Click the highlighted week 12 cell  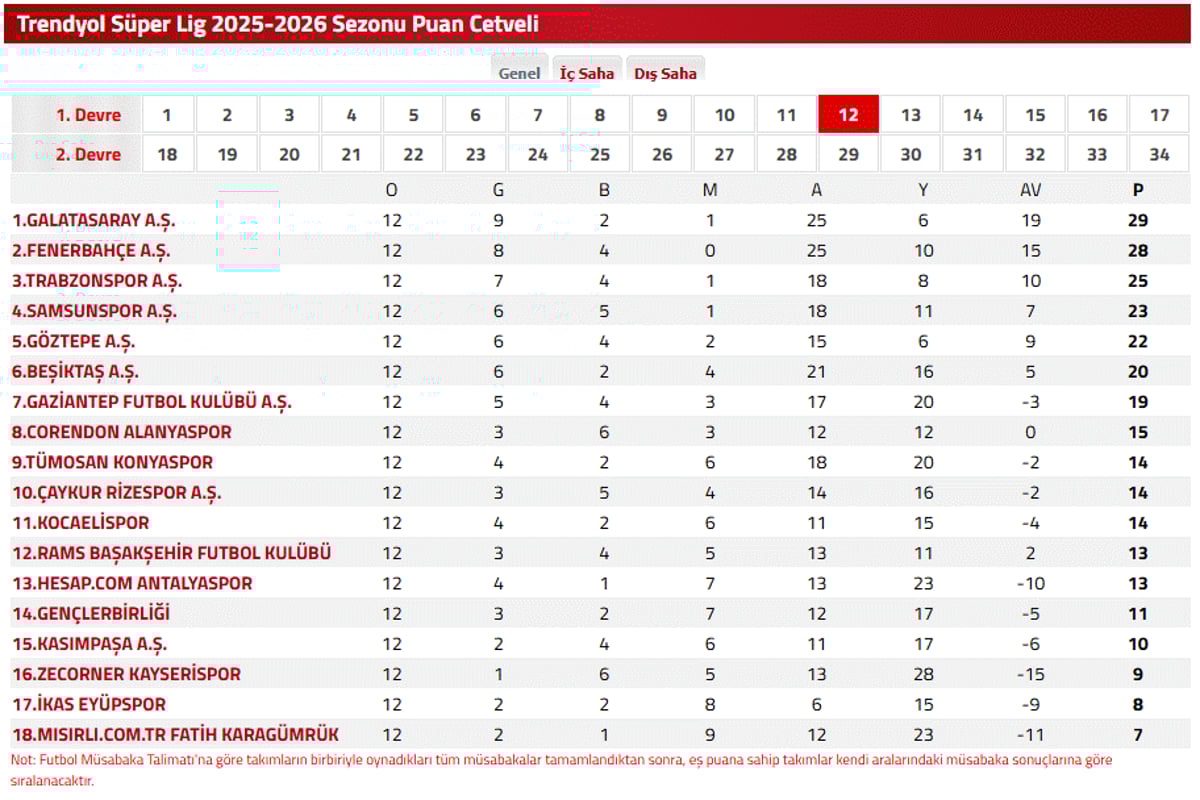(848, 115)
